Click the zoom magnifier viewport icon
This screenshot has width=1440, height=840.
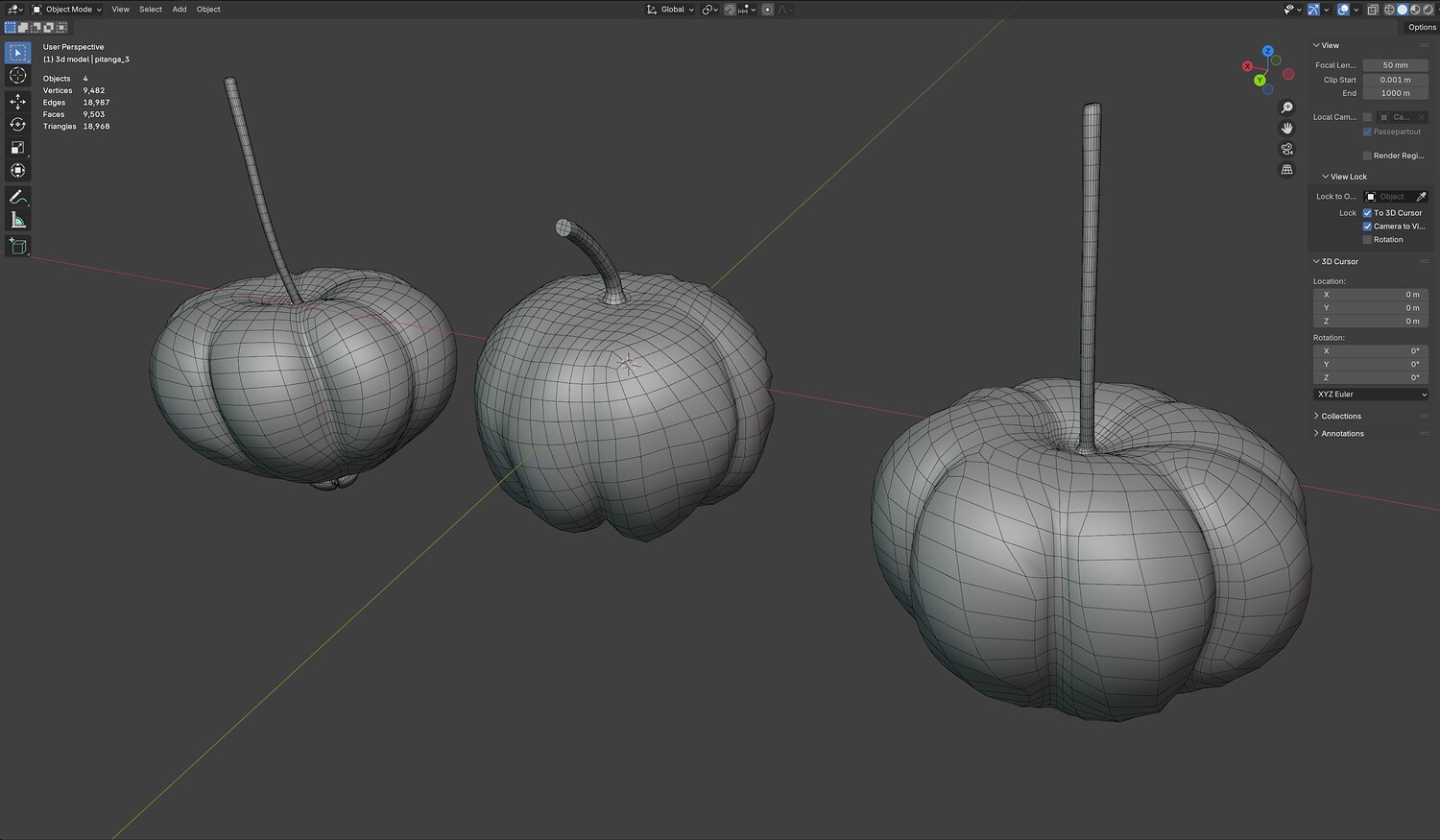[x=1287, y=108]
